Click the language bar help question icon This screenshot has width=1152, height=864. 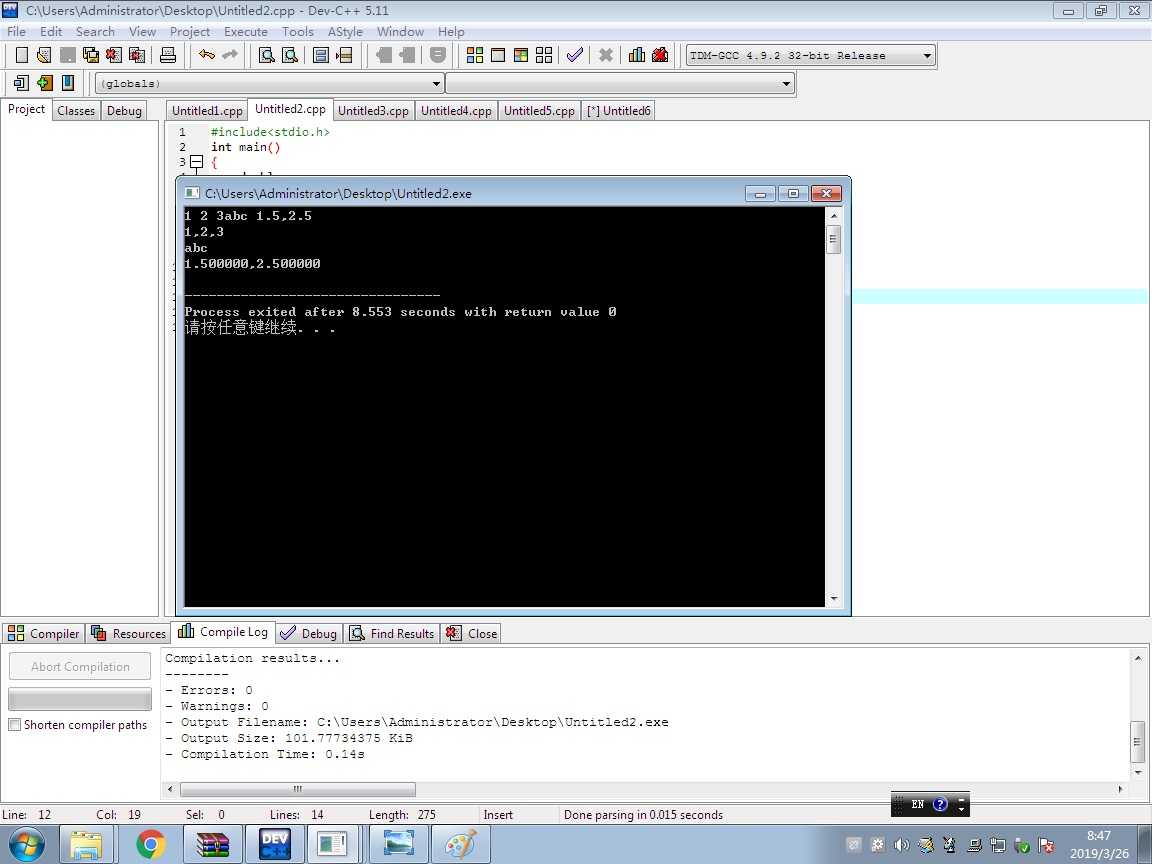[x=940, y=804]
